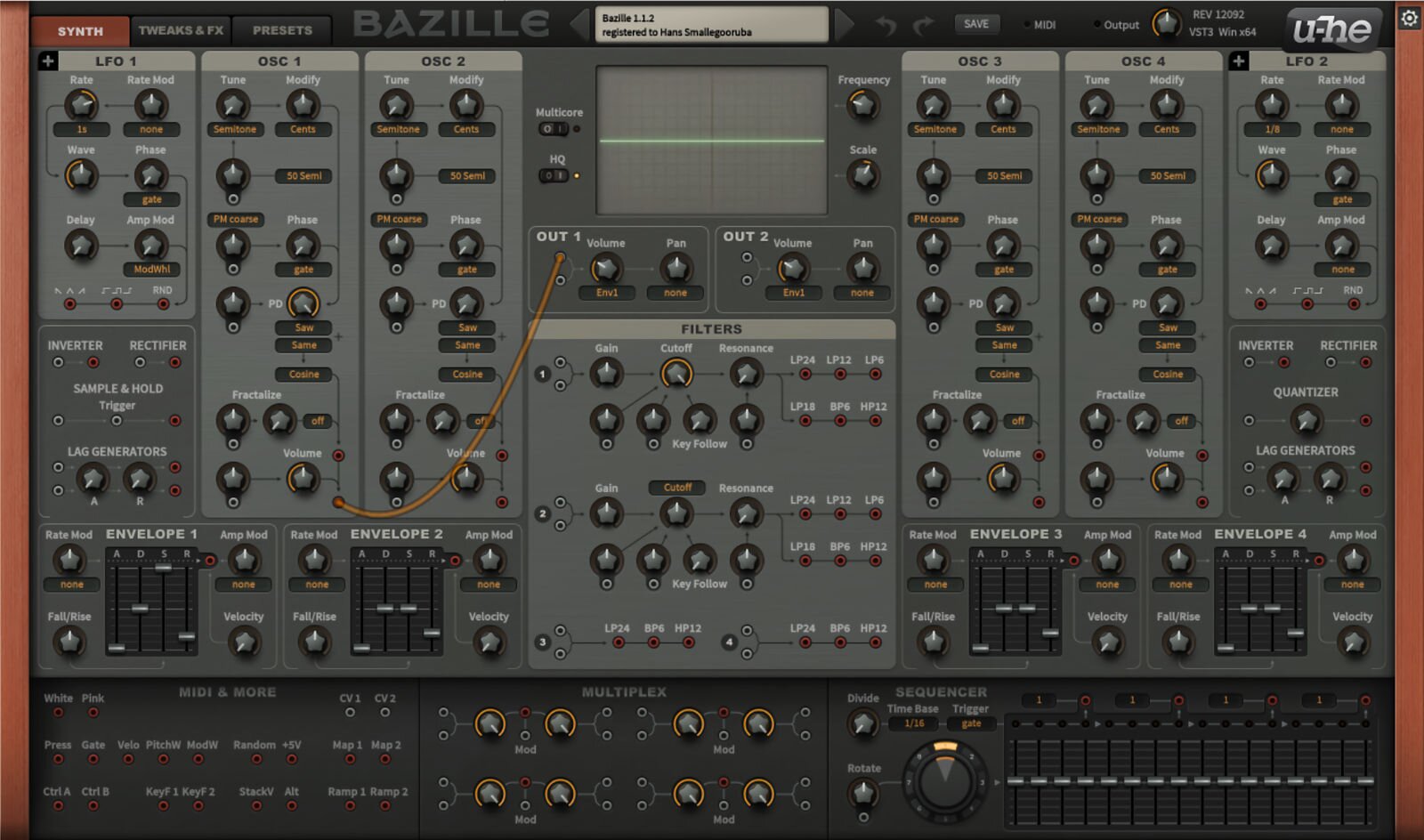Open the Presets tab
This screenshot has width=1424, height=840.
[x=282, y=30]
